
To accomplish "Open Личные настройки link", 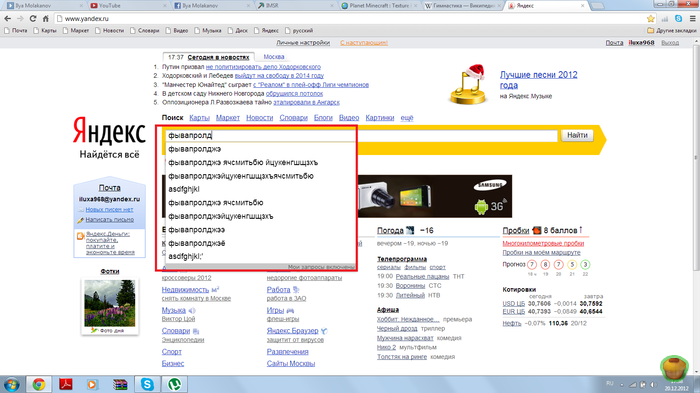I will pos(303,43).
